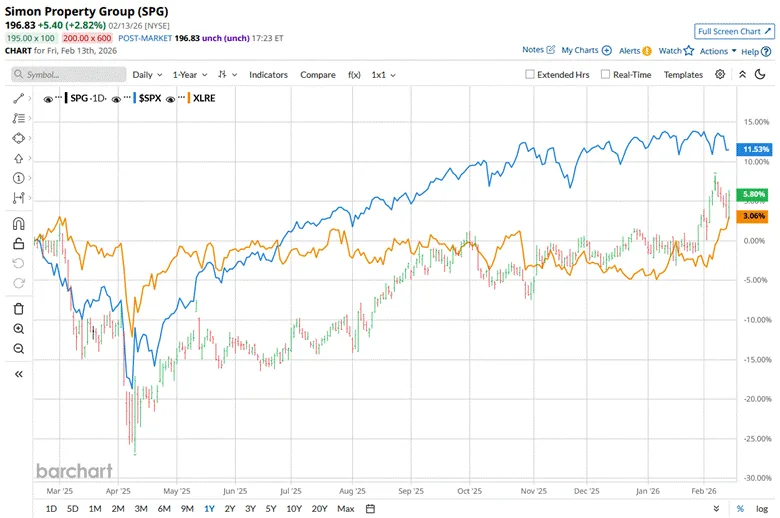Select the 5Y time range tab
This screenshot has height=518, width=780.
(271, 509)
